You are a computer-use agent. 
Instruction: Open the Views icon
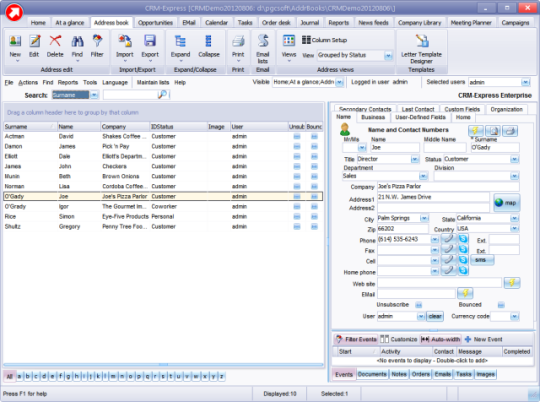click(x=289, y=41)
